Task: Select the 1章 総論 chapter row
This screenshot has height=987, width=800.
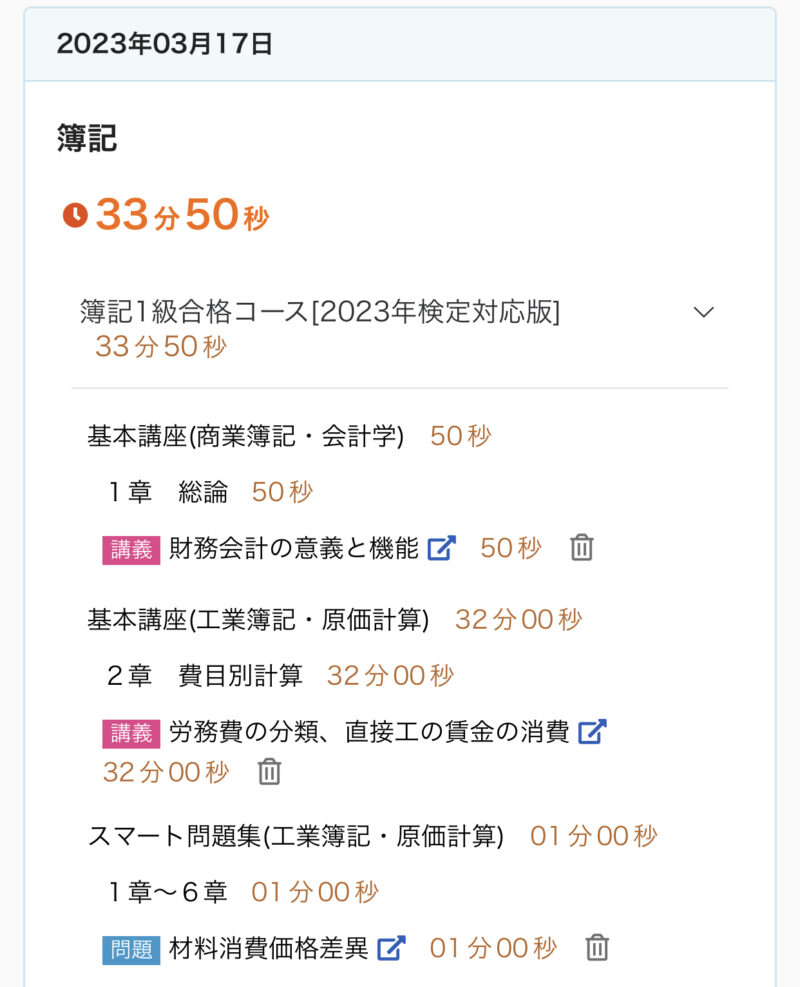Action: [x=168, y=492]
